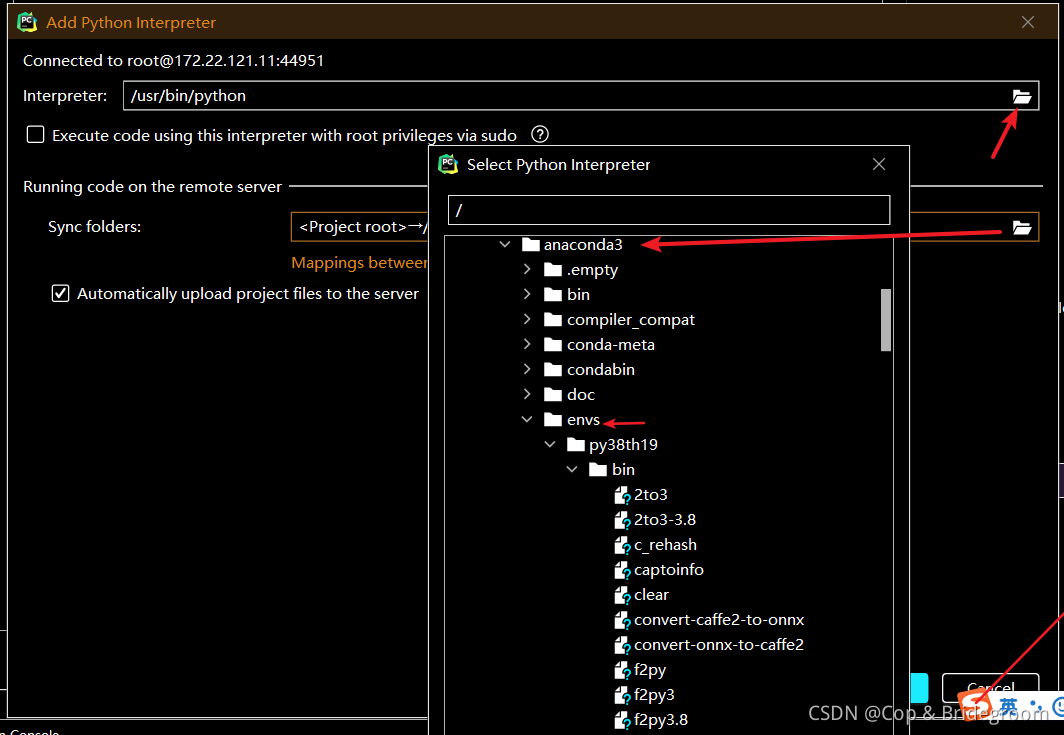Close the Select Python Interpreter dialog
The width and height of the screenshot is (1064, 735).
click(x=879, y=164)
